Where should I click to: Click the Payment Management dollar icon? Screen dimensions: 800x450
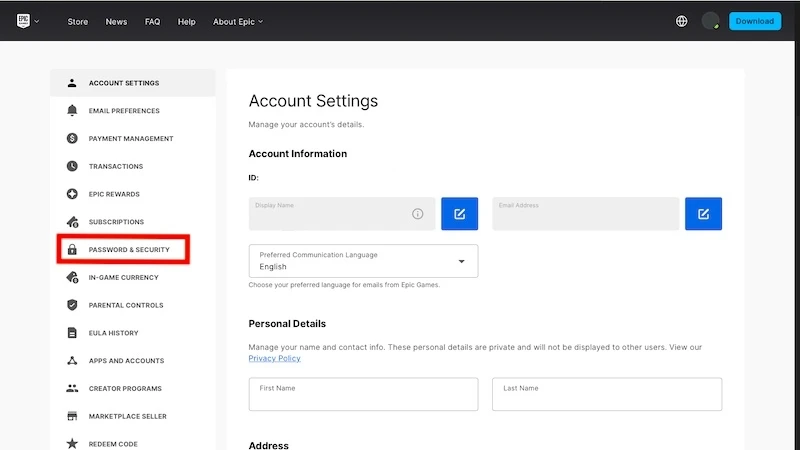[72, 138]
